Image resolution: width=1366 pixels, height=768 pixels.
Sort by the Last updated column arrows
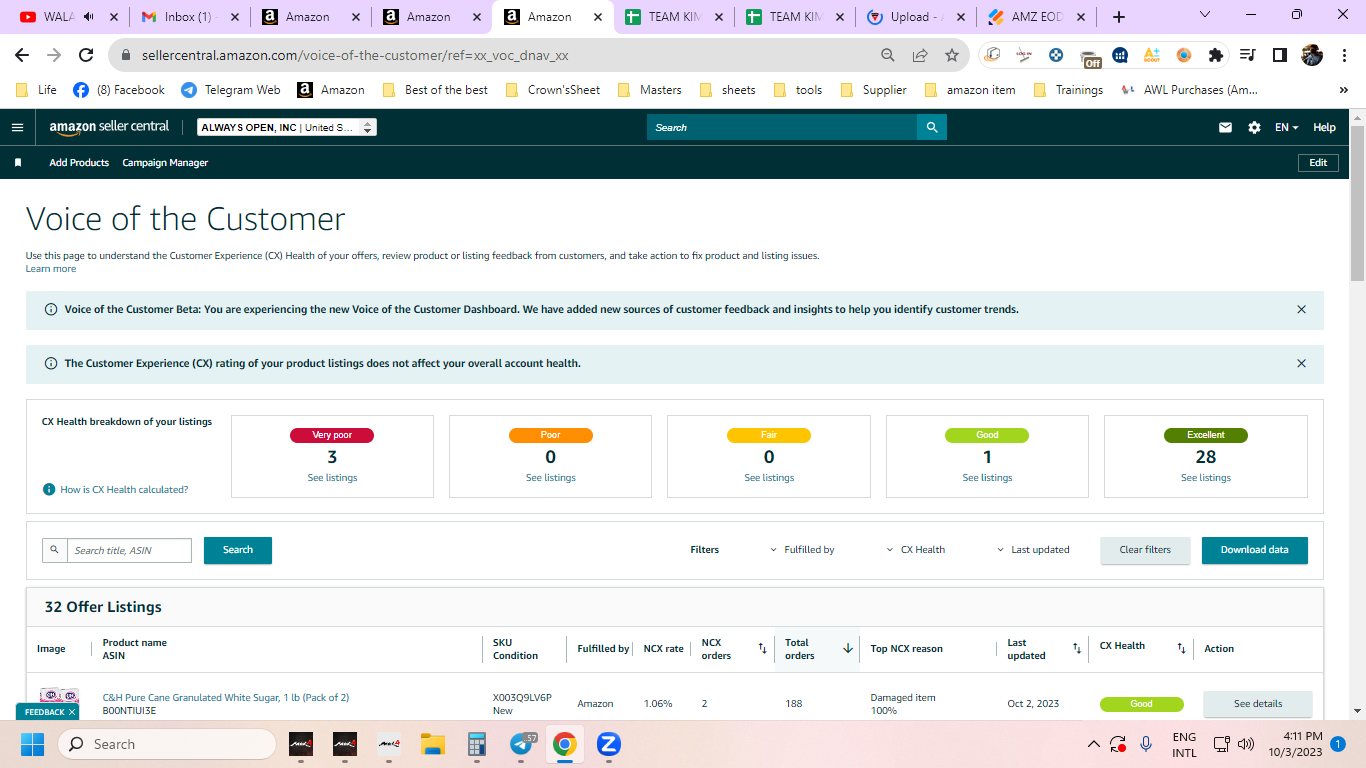[1077, 649]
